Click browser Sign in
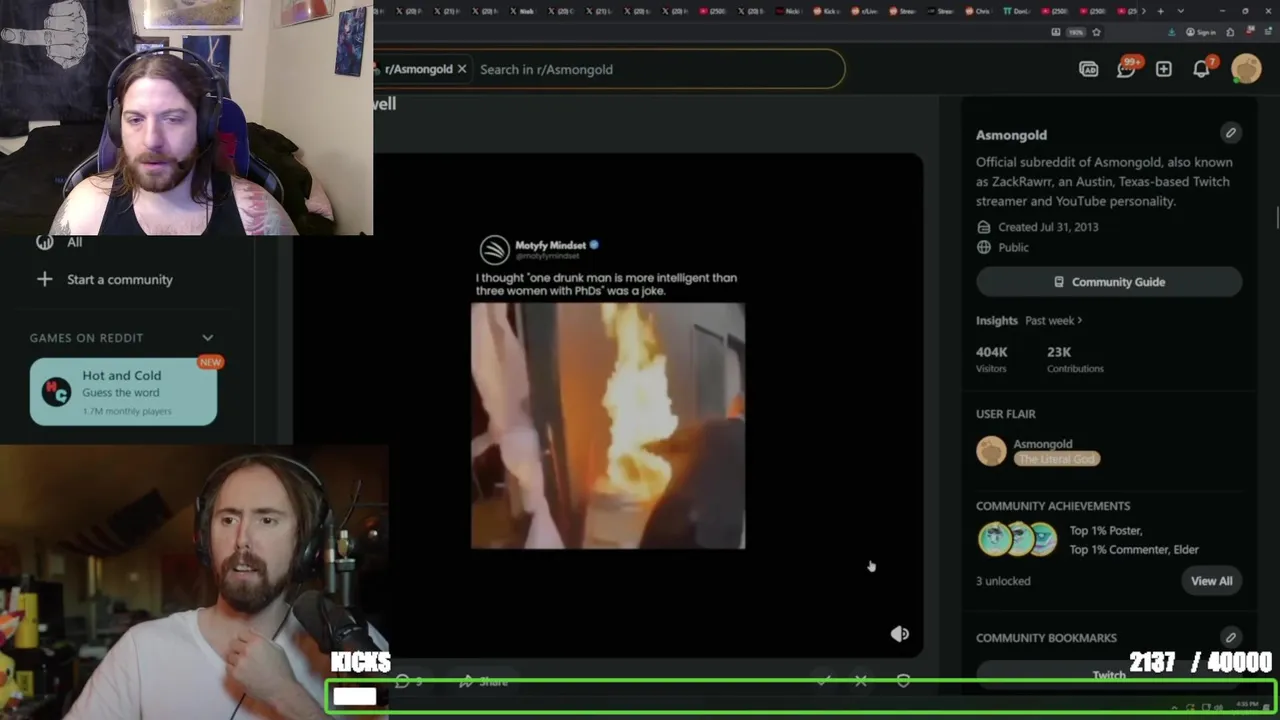The width and height of the screenshot is (1280, 720). click(x=1201, y=32)
